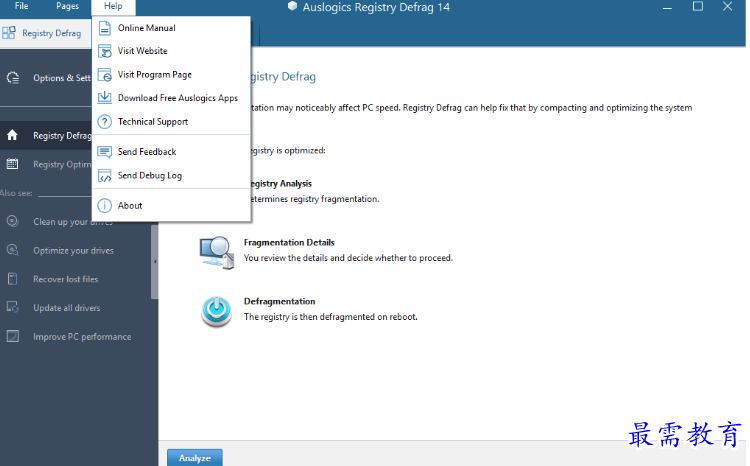Screen dimensions: 750x466
Task: Click the Recover lost files icon
Action: [12, 278]
